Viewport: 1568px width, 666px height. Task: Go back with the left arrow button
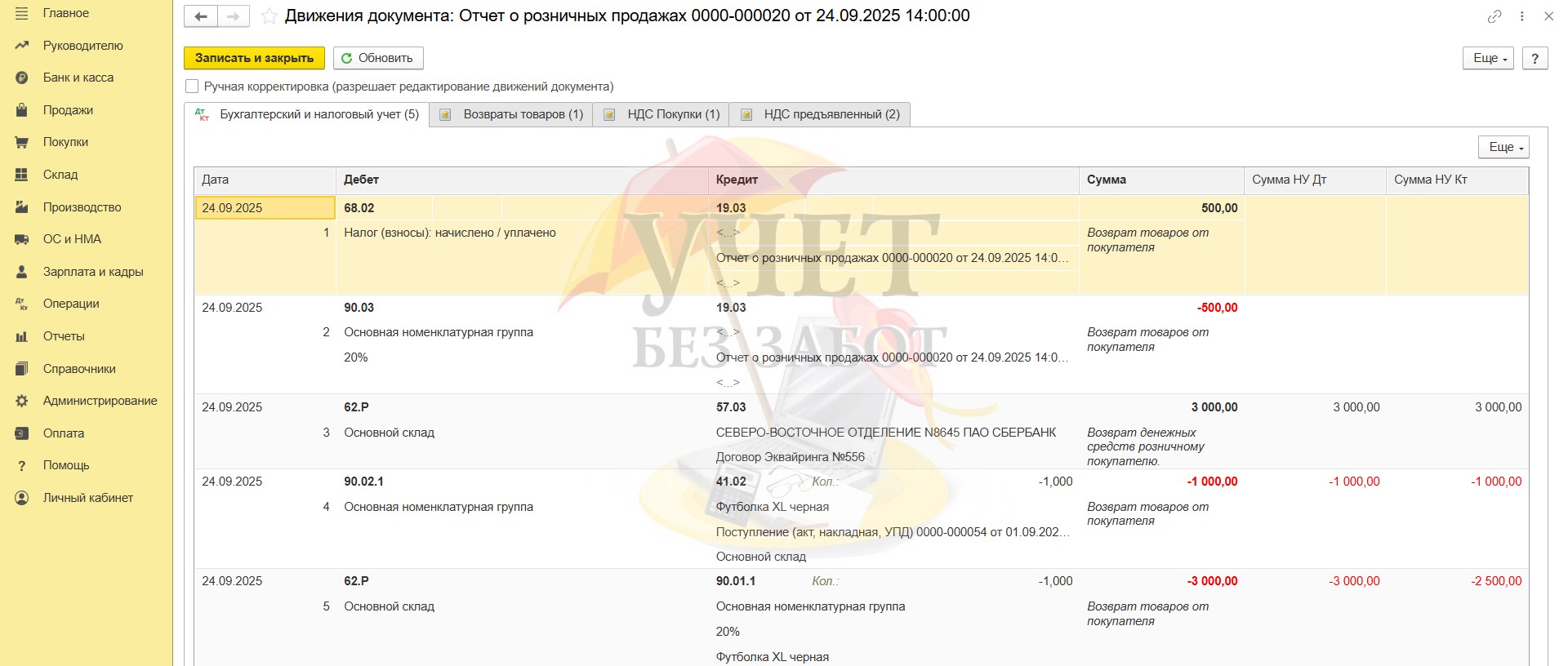pos(201,16)
